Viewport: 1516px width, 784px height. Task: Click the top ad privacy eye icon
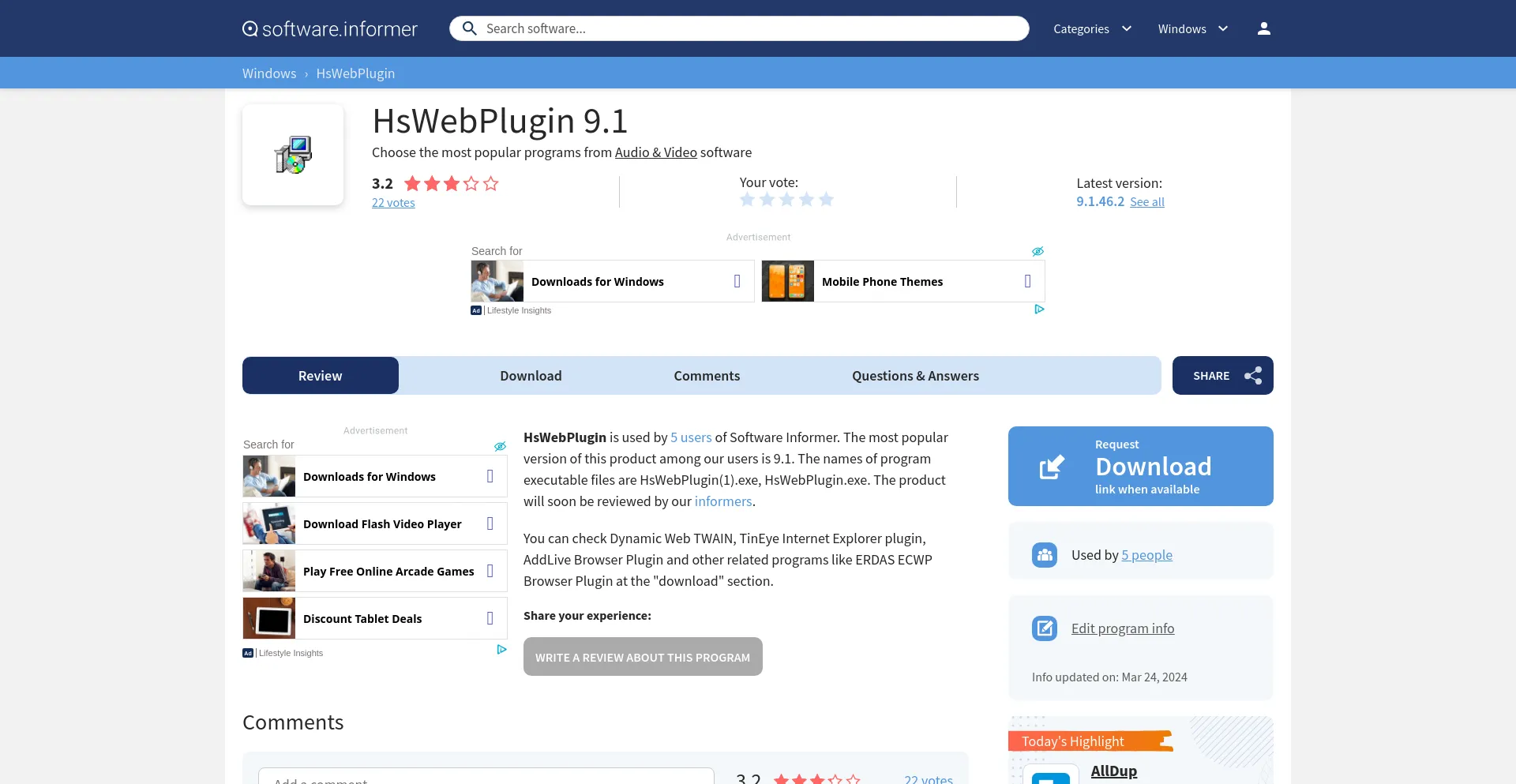[x=1038, y=251]
